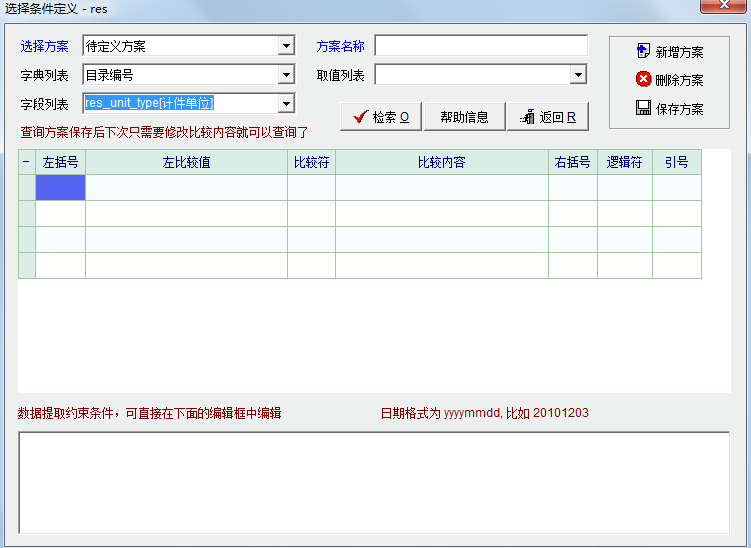This screenshot has height=548, width=751.
Task: Expand the 字段列表 field dropdown
Action: point(286,104)
